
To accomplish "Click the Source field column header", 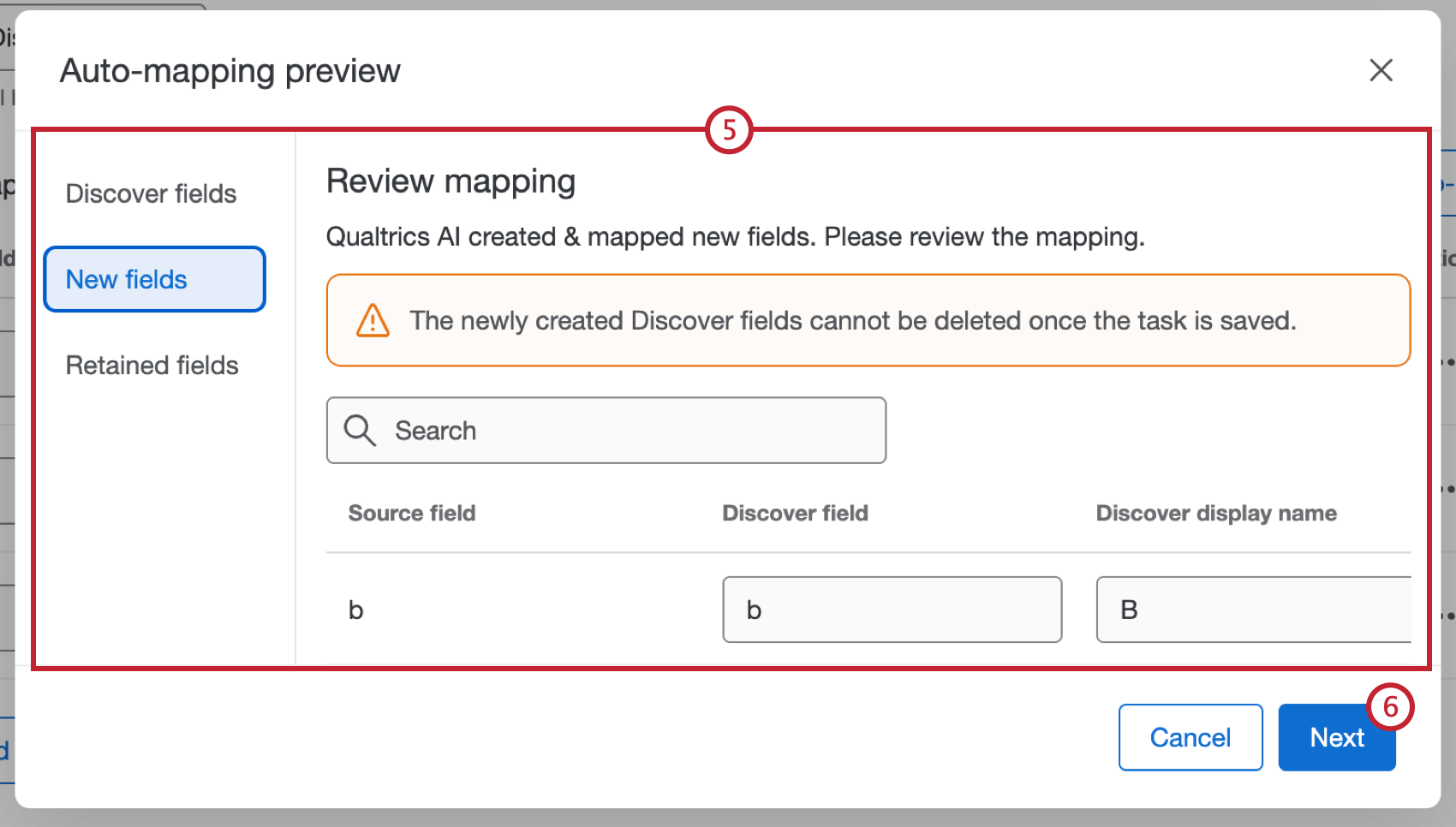I will tap(411, 513).
